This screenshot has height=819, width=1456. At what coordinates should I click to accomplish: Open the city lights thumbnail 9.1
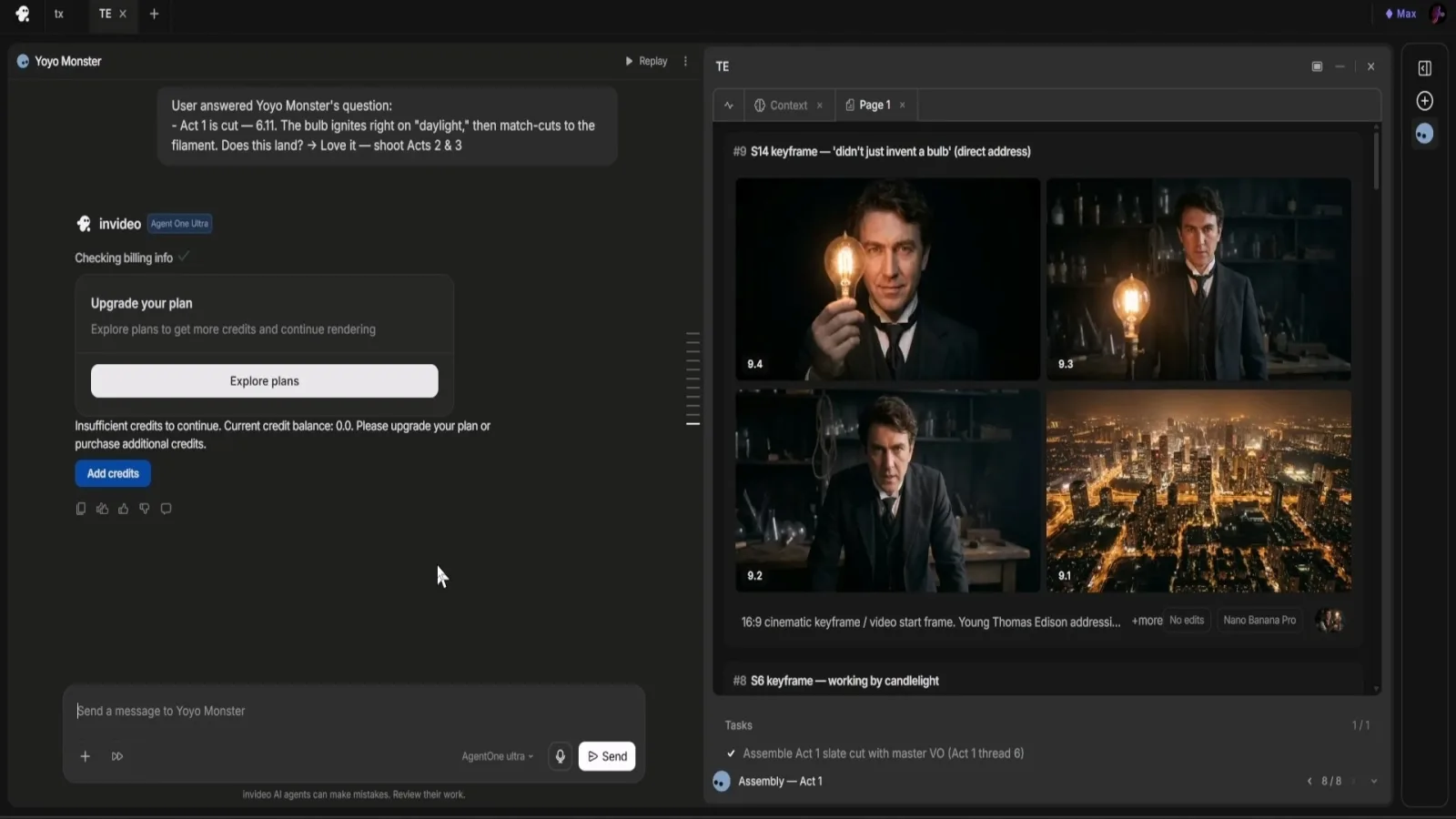tap(1198, 491)
